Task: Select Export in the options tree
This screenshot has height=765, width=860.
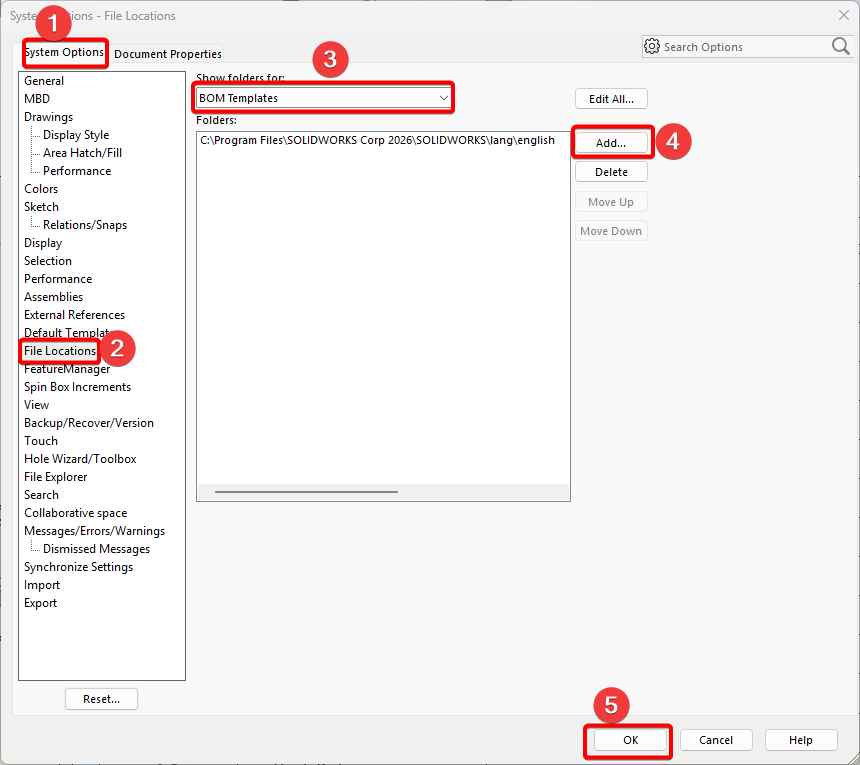Action: point(41,603)
